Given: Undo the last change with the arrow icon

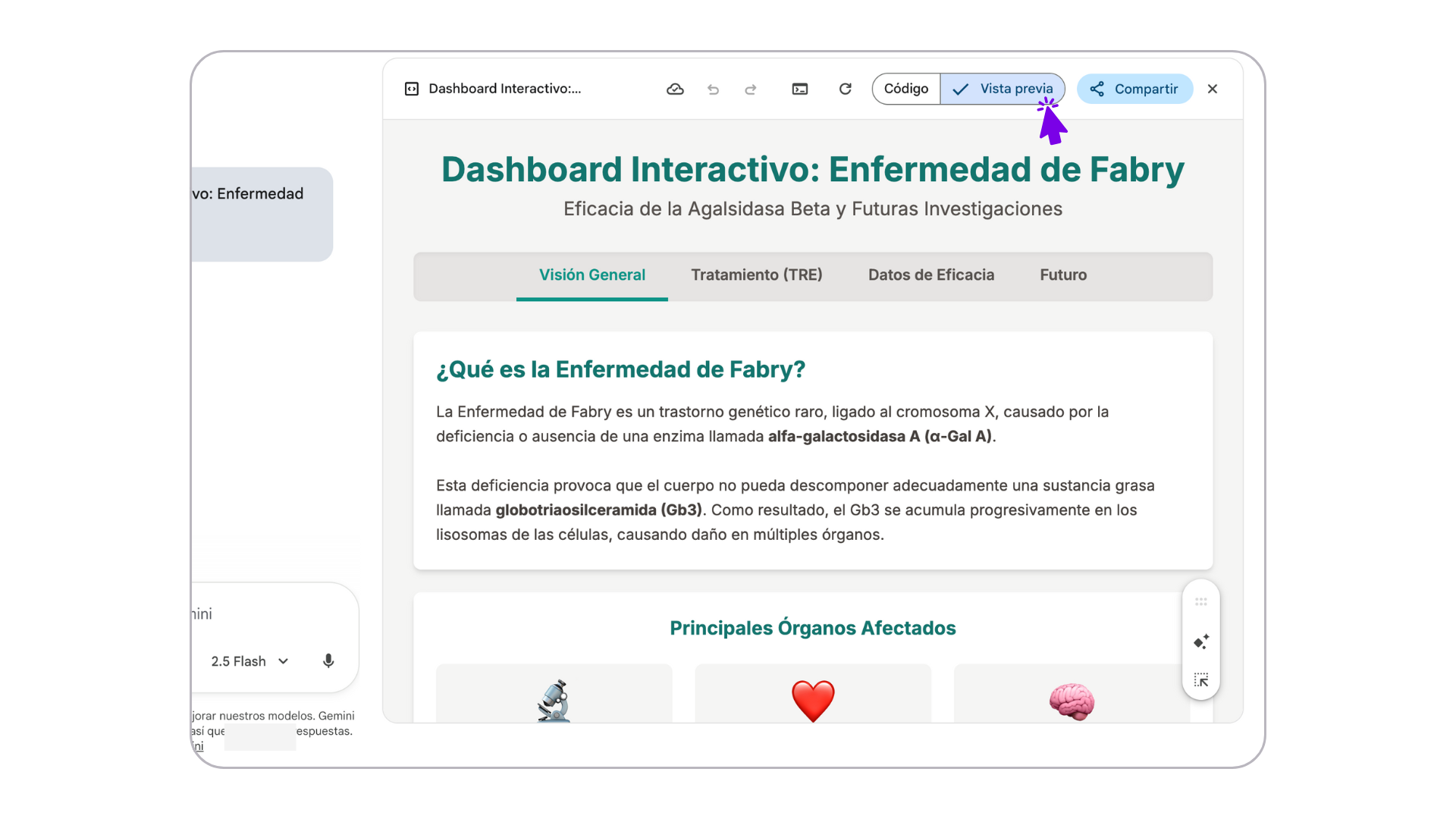Looking at the screenshot, I should (x=713, y=89).
